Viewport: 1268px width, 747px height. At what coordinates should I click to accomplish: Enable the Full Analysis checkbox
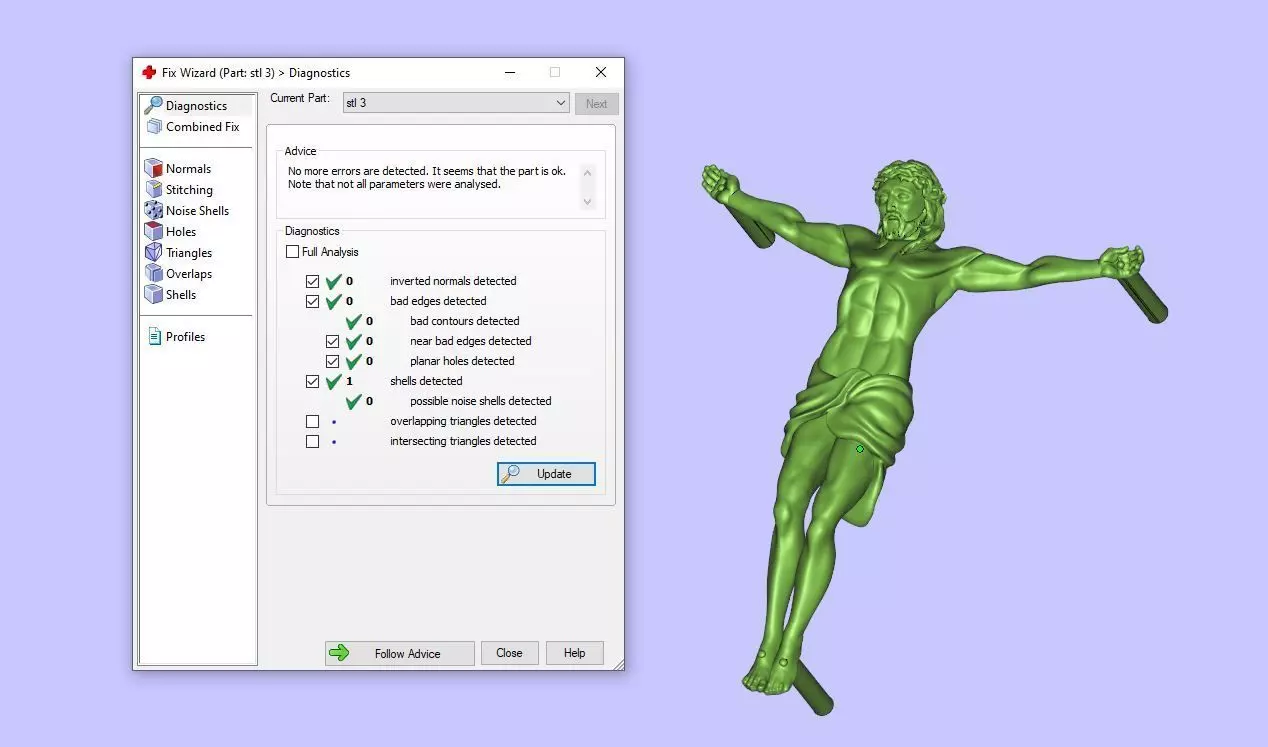tap(292, 252)
